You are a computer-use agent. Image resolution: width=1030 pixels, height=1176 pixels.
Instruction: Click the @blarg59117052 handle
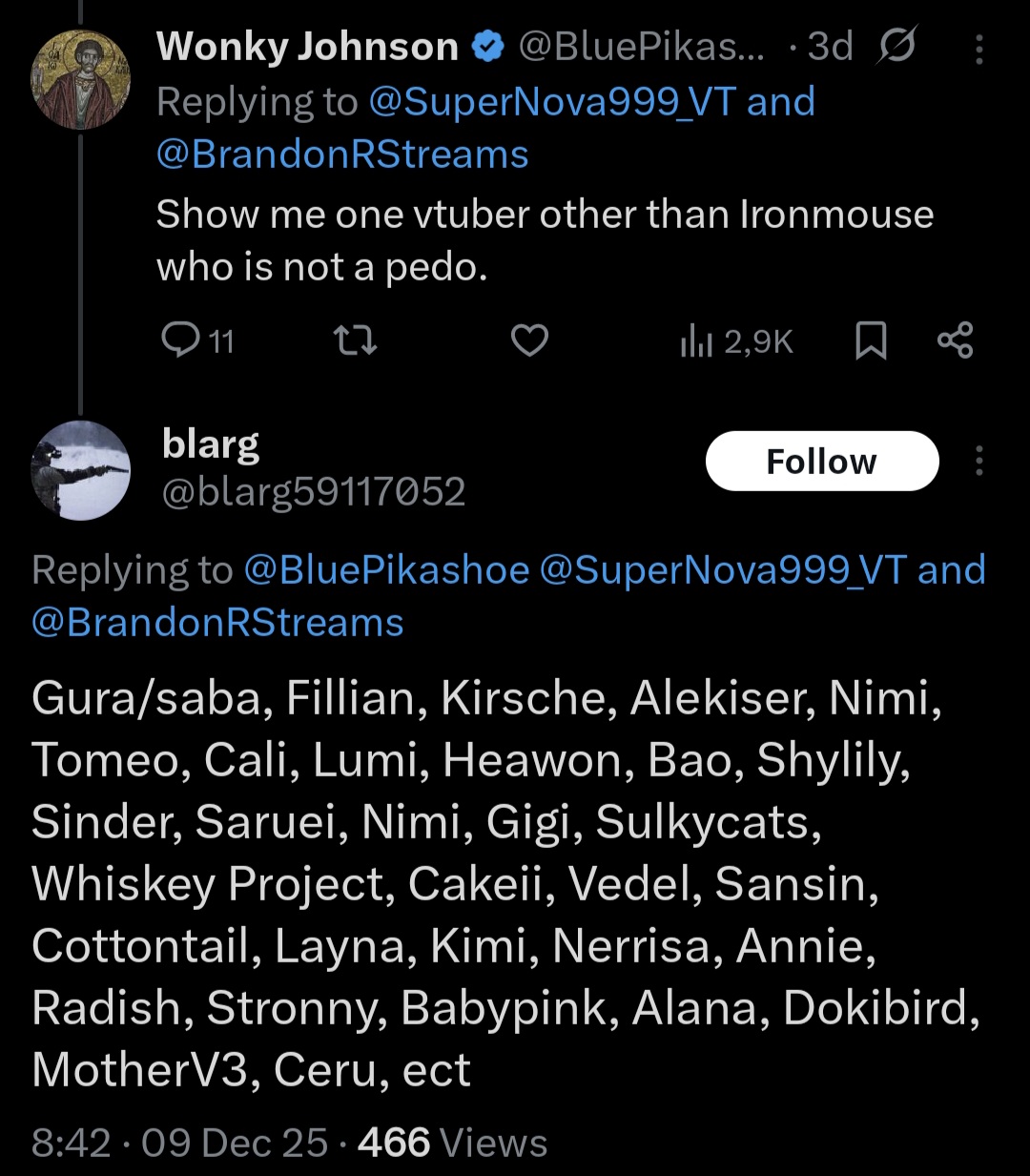click(314, 492)
